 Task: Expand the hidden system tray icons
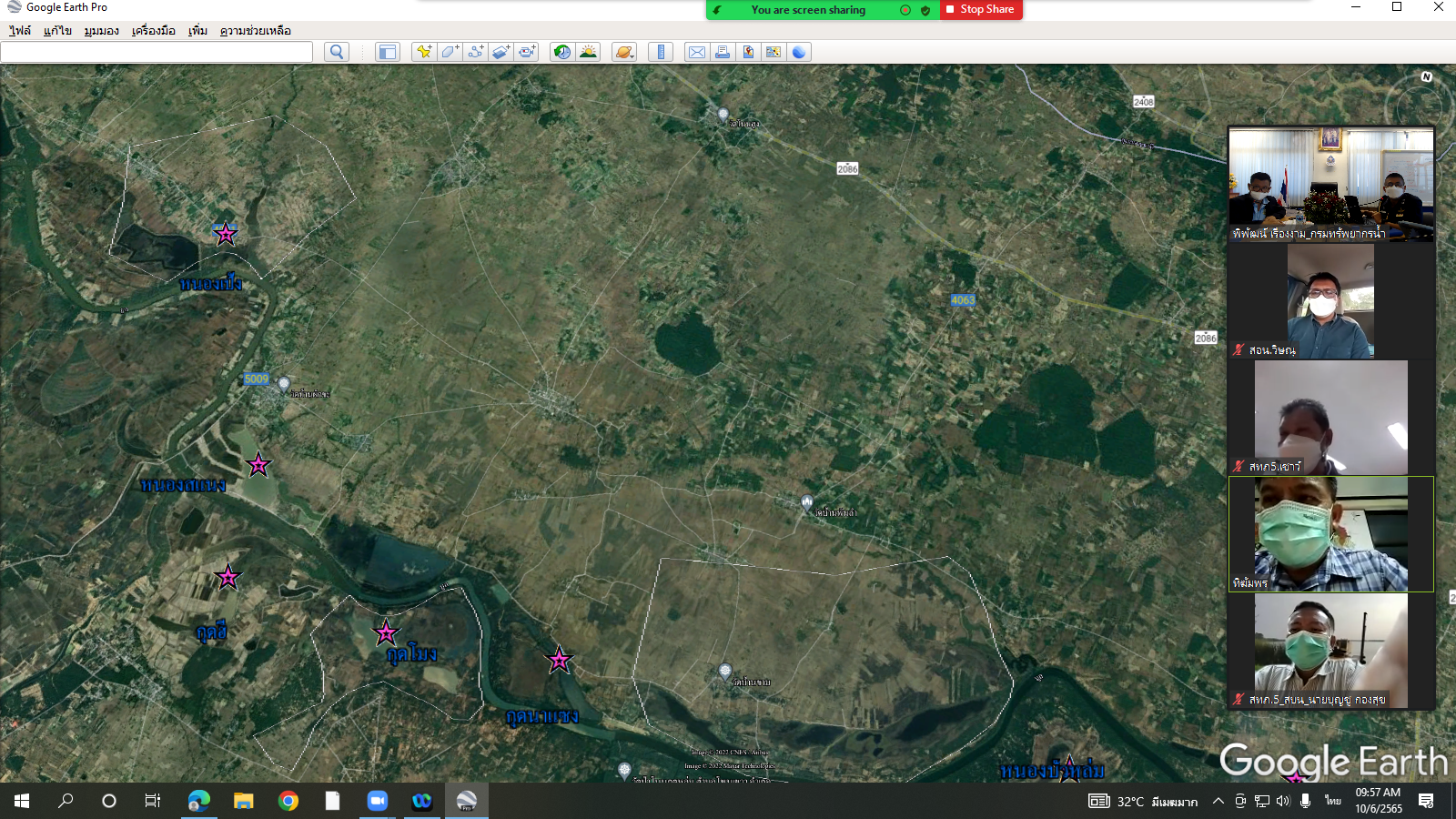point(1218,801)
